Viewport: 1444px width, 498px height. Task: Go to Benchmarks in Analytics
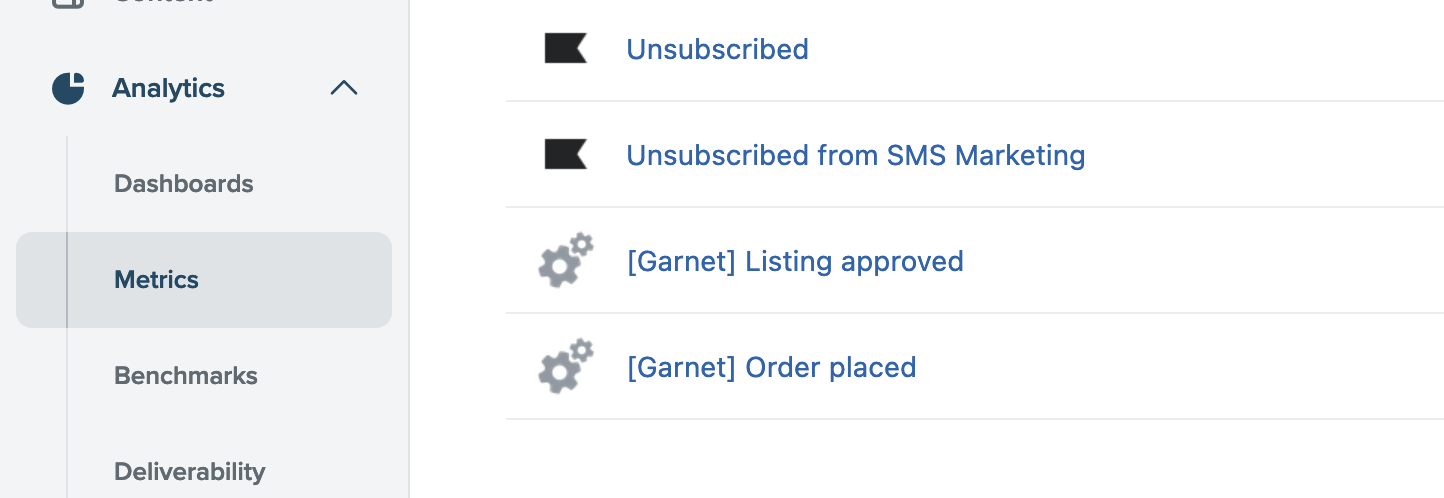coord(186,376)
